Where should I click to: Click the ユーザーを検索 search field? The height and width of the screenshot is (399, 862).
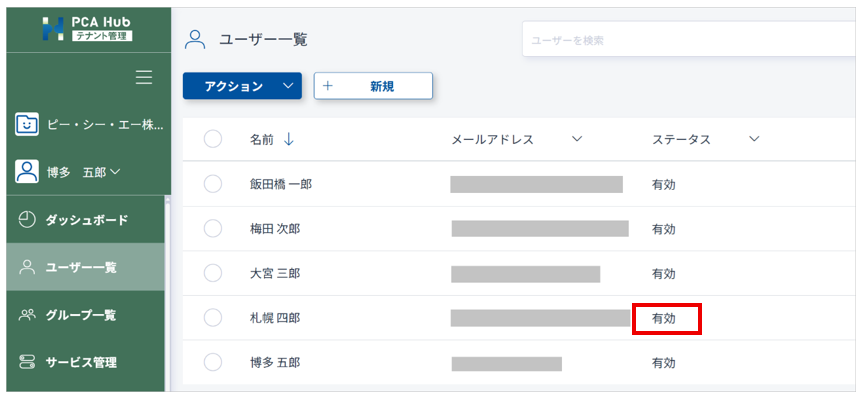point(692,40)
